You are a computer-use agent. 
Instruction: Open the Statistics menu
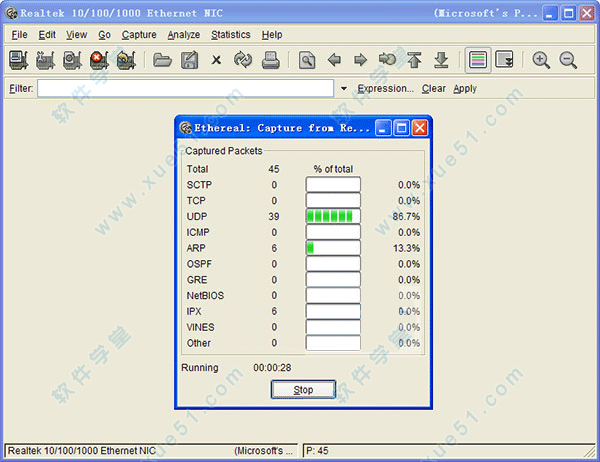(231, 35)
